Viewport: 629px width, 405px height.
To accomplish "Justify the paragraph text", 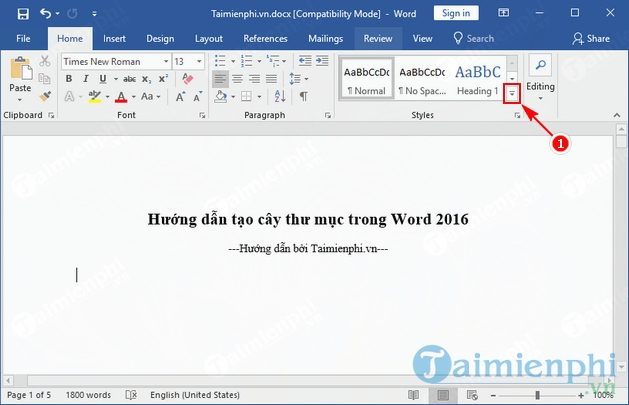I will point(272,79).
